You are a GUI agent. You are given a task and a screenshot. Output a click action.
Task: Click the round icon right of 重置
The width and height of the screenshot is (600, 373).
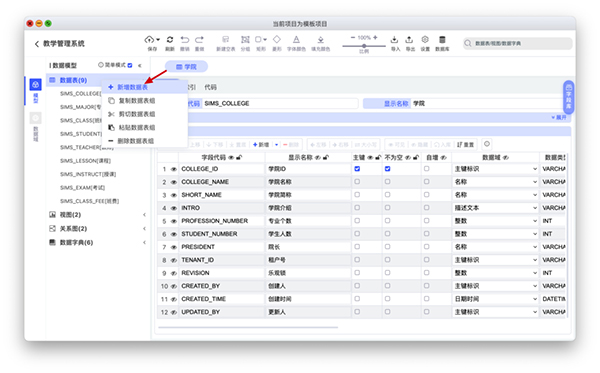(x=487, y=144)
